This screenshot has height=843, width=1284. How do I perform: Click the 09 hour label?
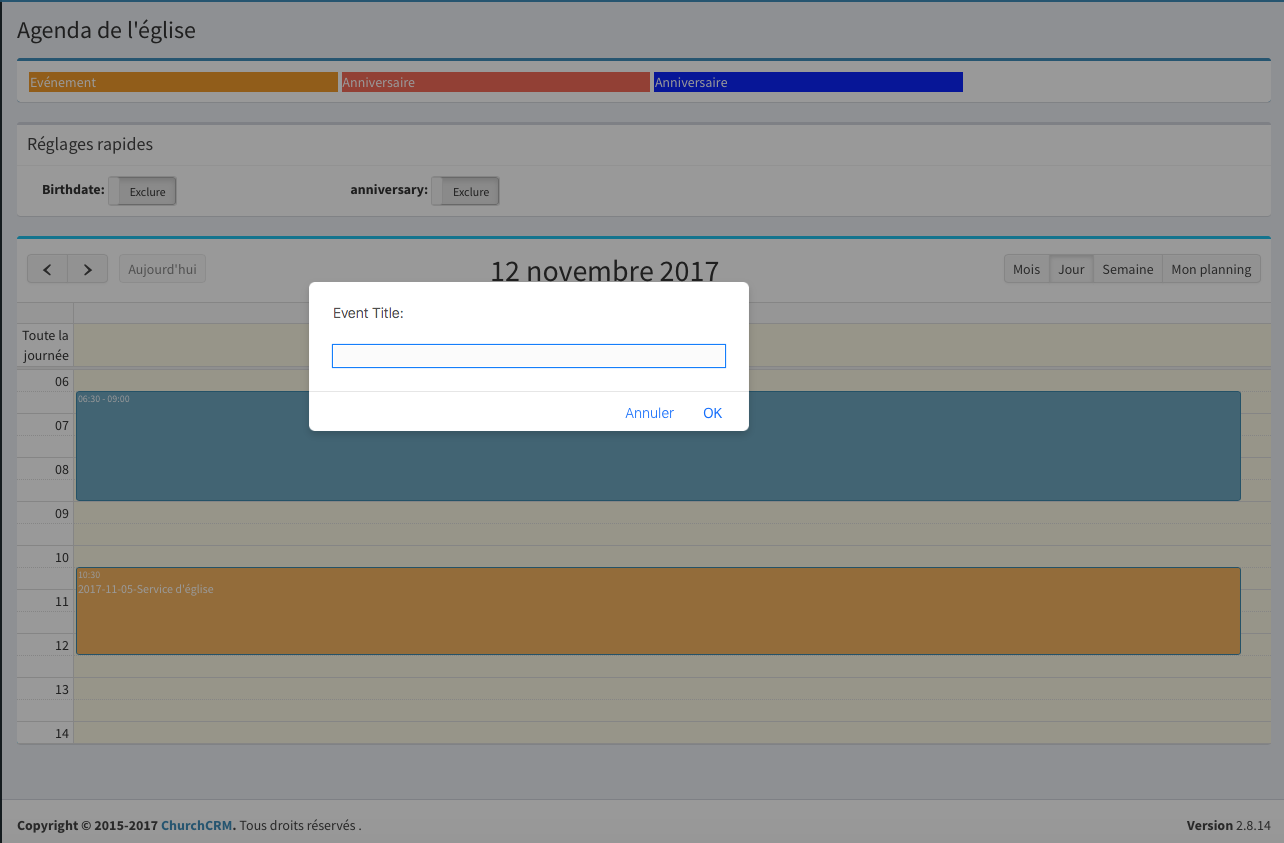[x=62, y=514]
